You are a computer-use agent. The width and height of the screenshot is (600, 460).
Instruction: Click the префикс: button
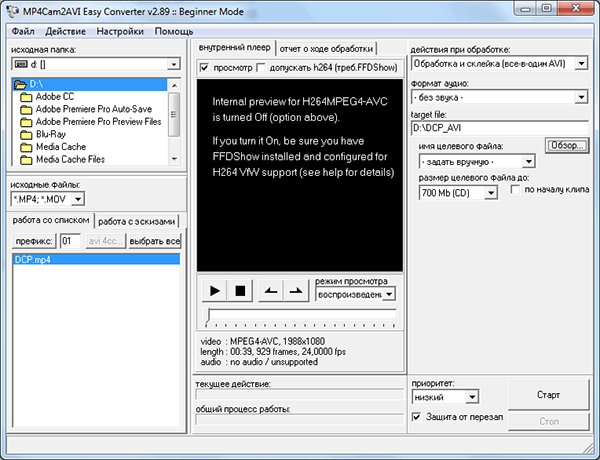[x=34, y=241]
